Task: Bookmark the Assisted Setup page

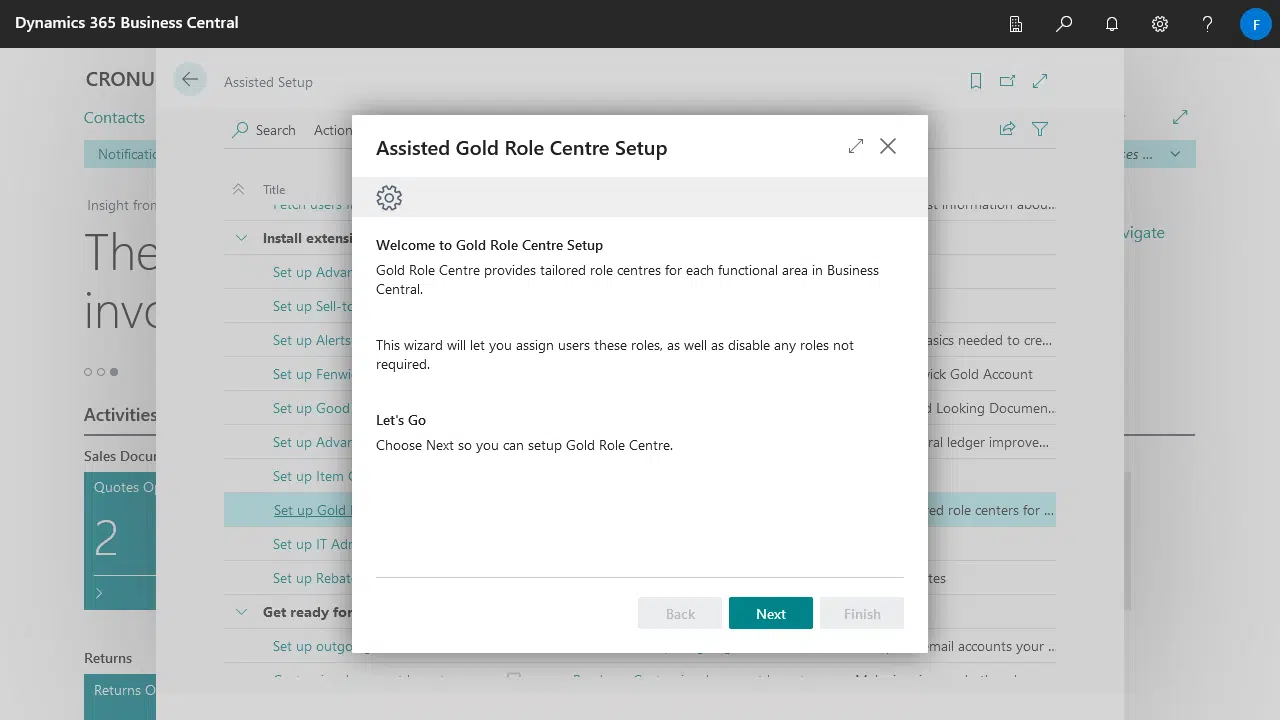Action: click(976, 82)
